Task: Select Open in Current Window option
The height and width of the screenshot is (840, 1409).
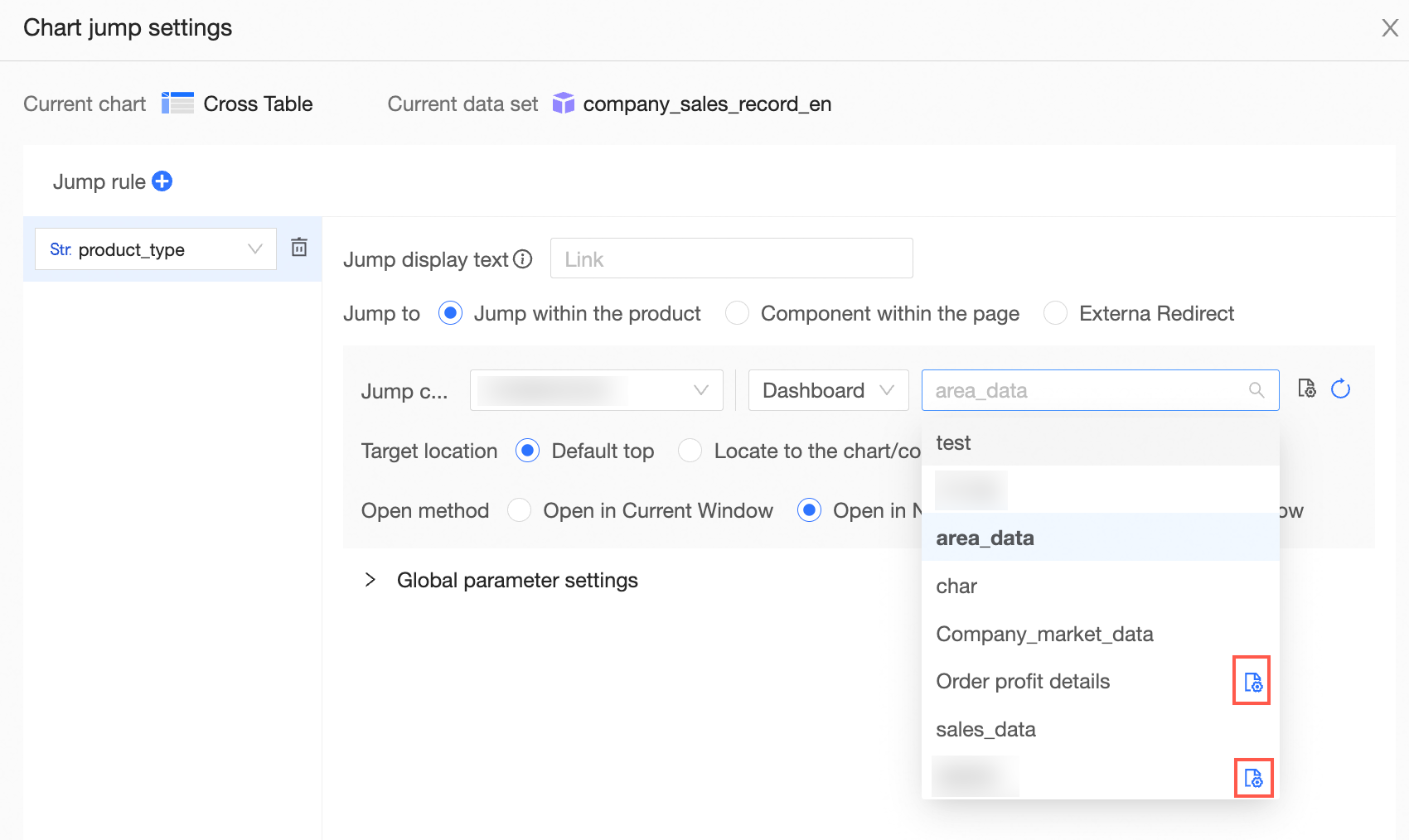Action: (x=520, y=510)
